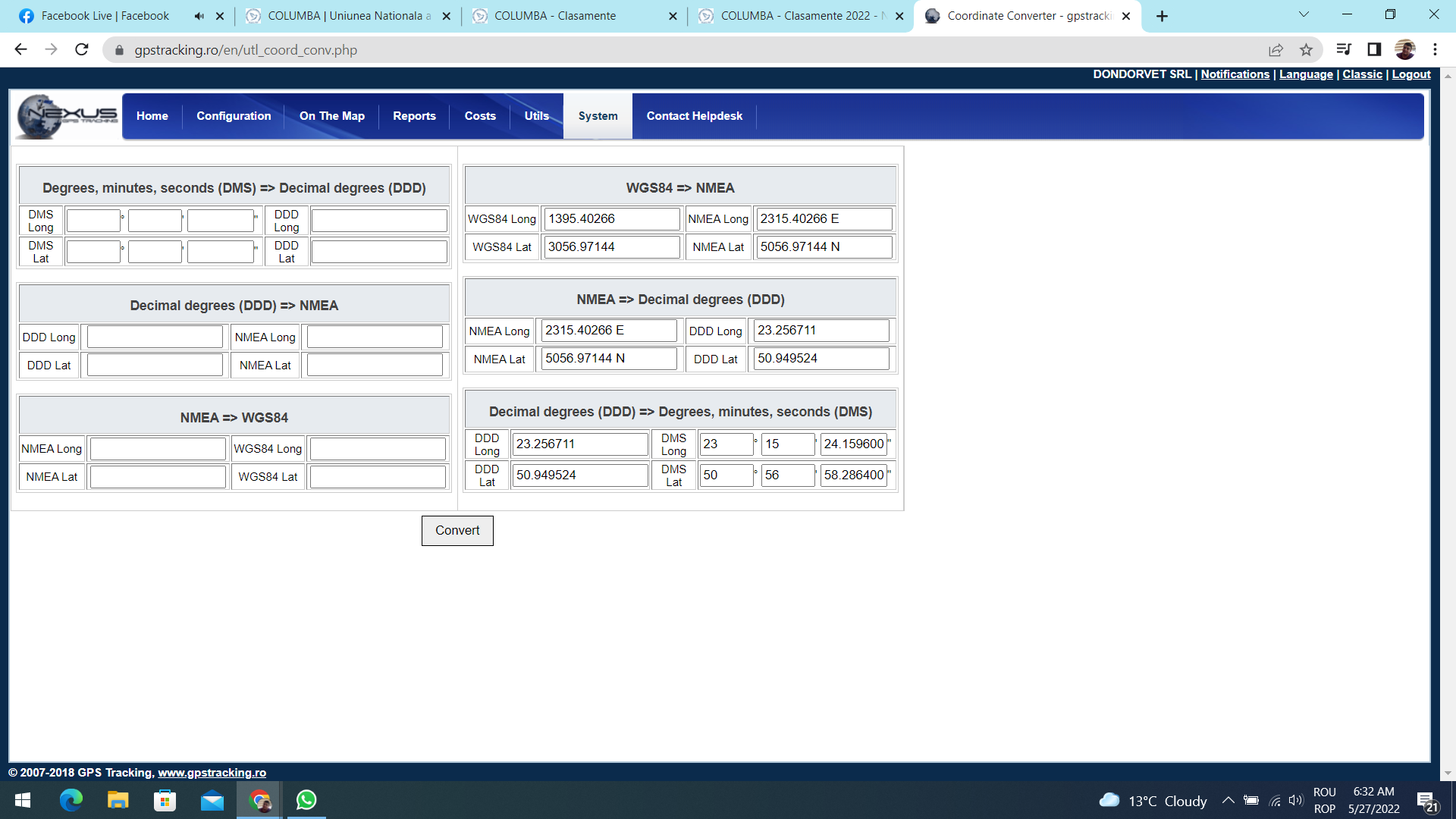Viewport: 1456px width, 819px height.
Task: Expand hidden system tray icons
Action: pos(1228,801)
